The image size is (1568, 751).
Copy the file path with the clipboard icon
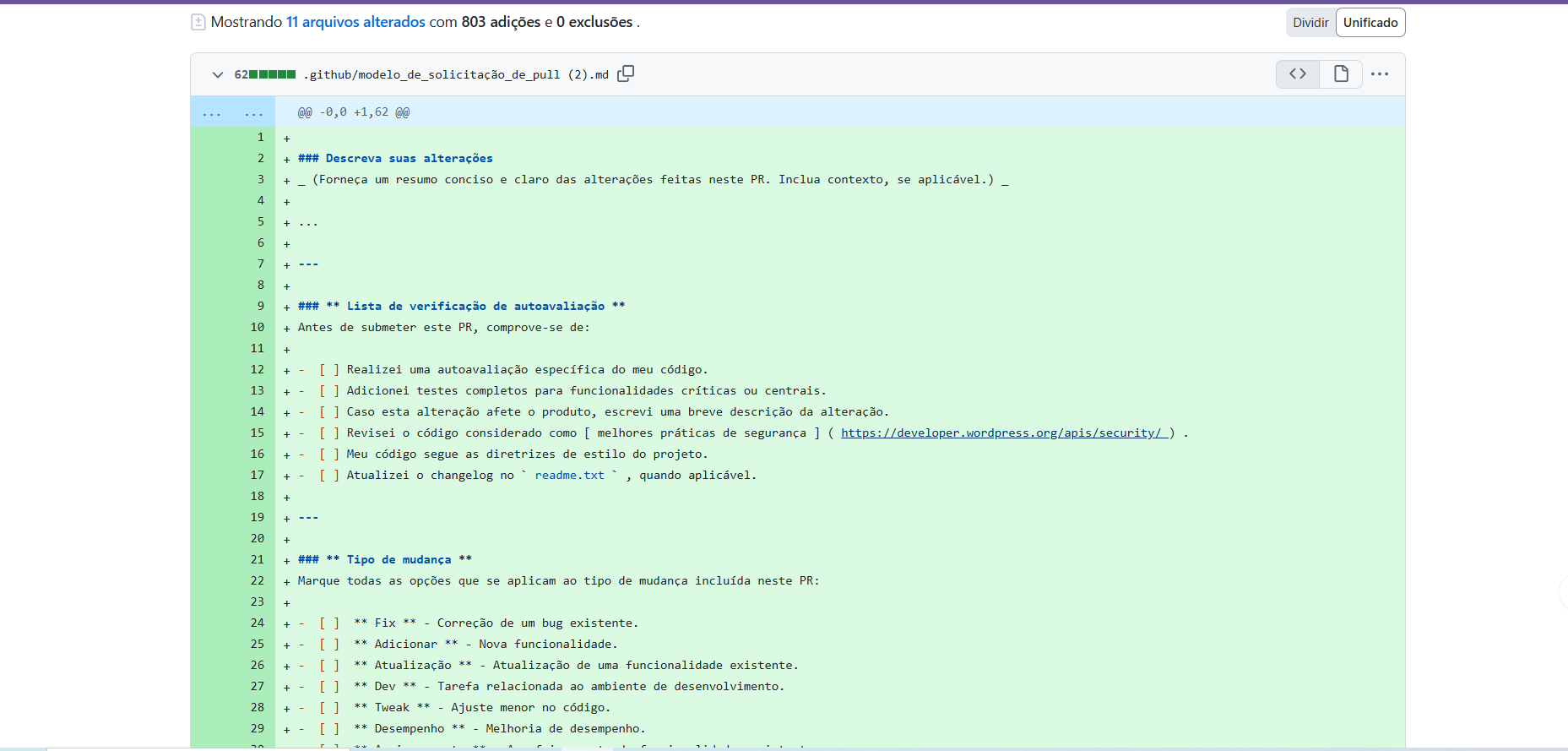626,73
